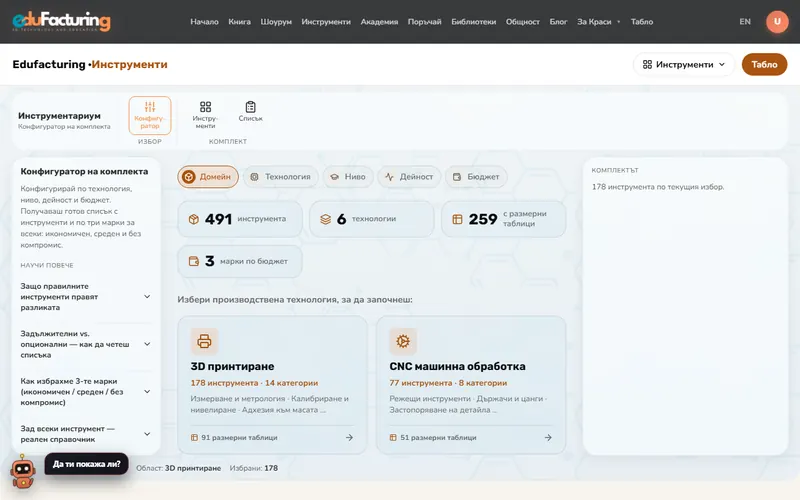
Task: Switch language to EN
Action: [745, 21]
